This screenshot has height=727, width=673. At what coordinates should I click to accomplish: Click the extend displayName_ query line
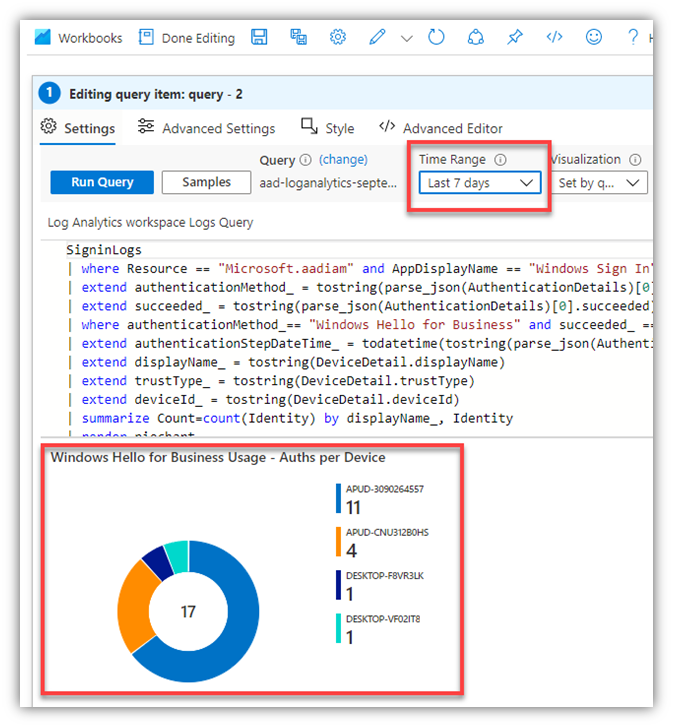pos(293,362)
